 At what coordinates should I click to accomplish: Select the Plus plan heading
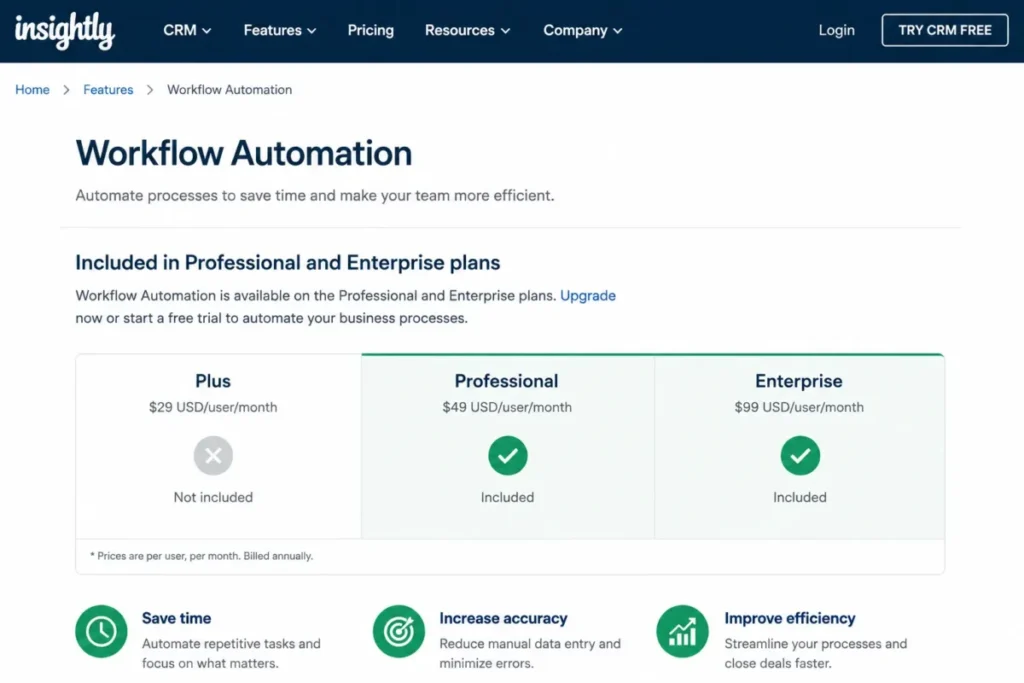[x=213, y=381]
